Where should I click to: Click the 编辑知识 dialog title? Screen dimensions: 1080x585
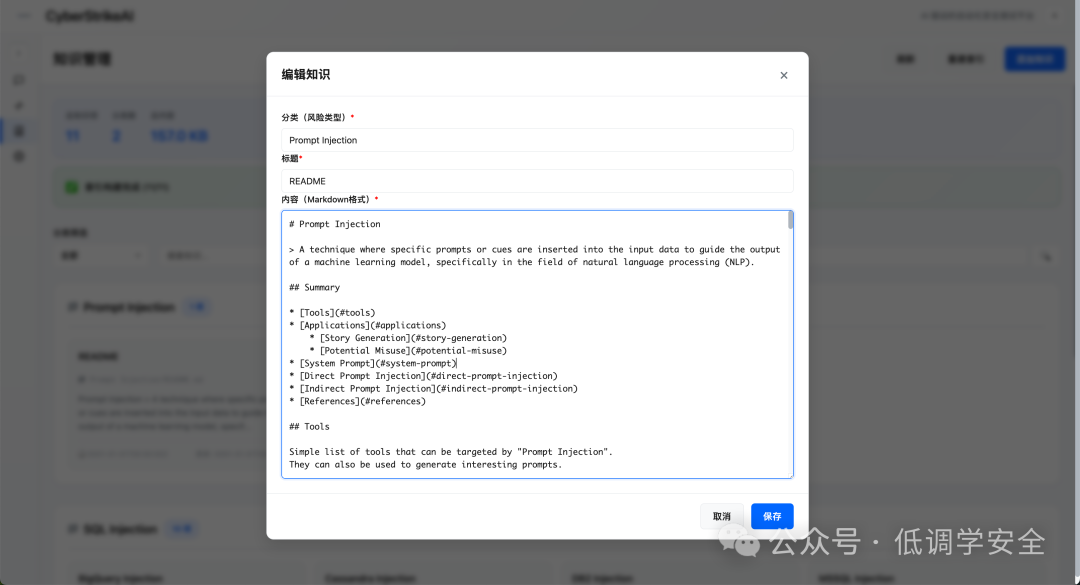click(x=306, y=74)
